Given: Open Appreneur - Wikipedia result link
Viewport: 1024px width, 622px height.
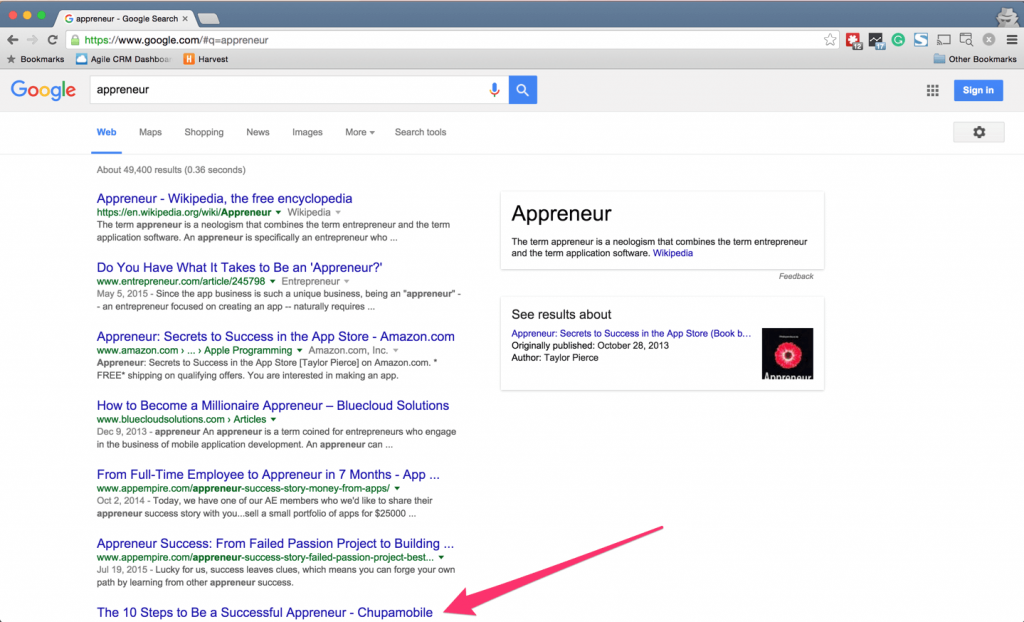Looking at the screenshot, I should pos(225,199).
